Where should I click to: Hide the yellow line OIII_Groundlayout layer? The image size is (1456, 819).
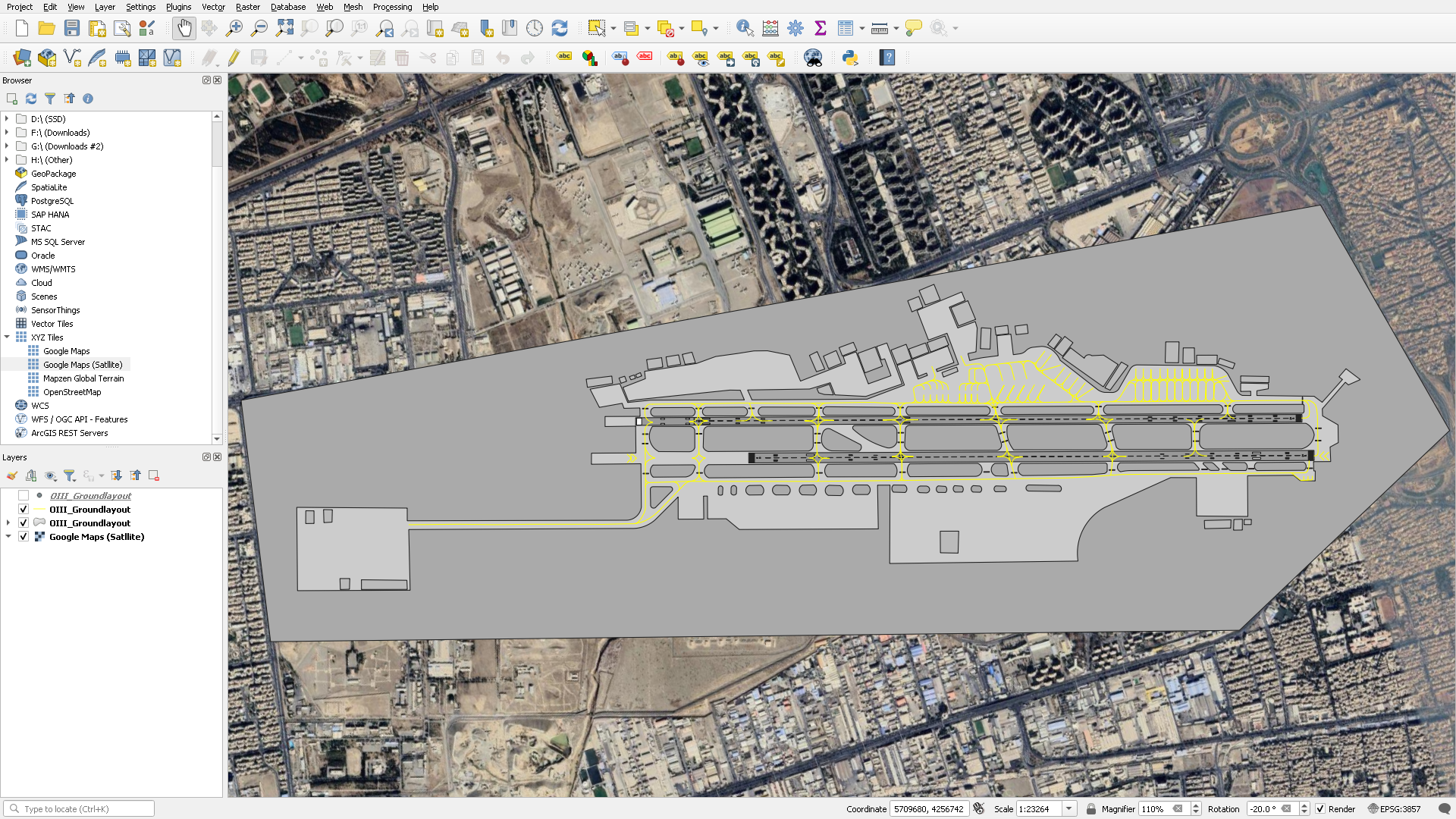coord(24,510)
